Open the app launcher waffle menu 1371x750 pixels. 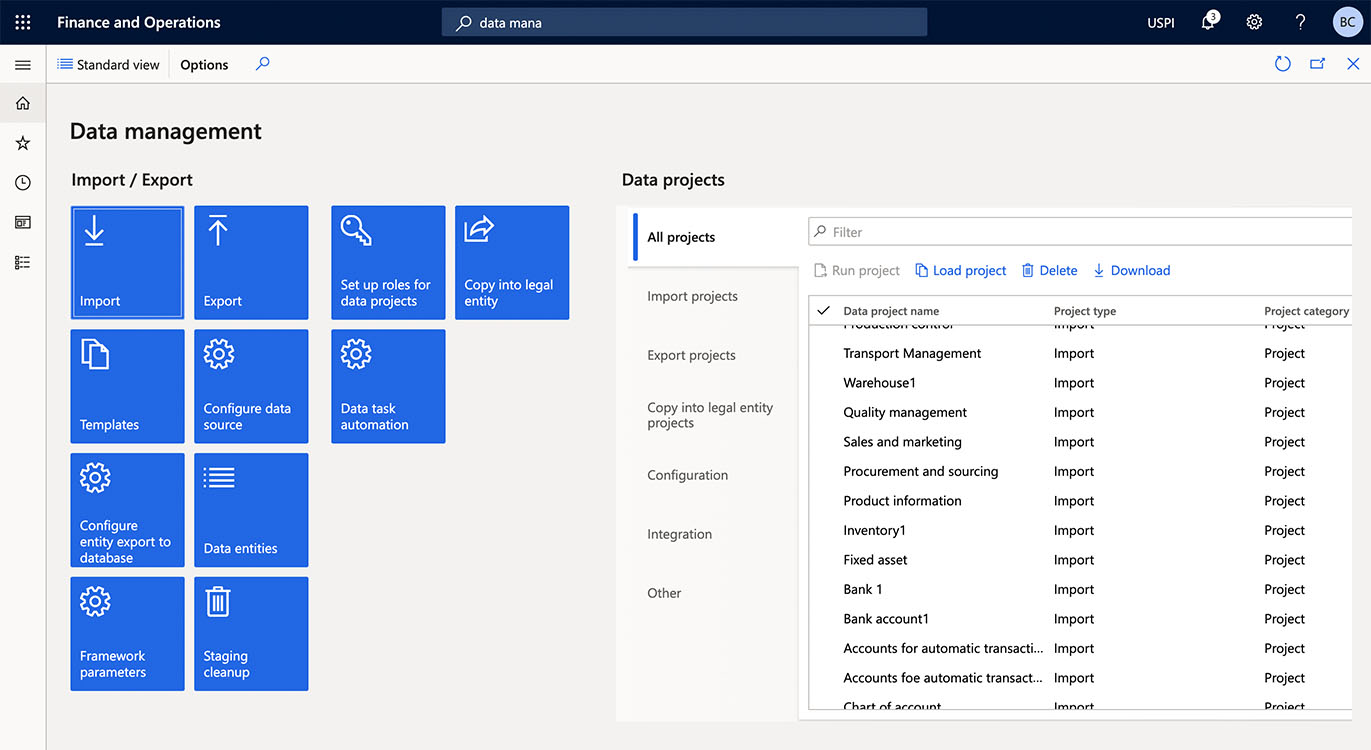pyautogui.click(x=22, y=22)
